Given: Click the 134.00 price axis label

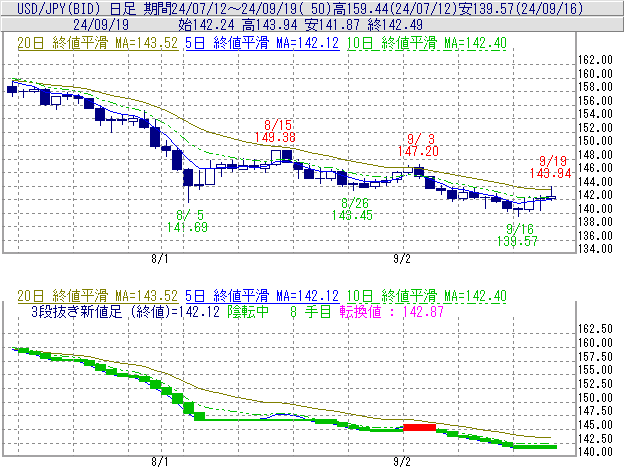Looking at the screenshot, I should [x=595, y=249].
